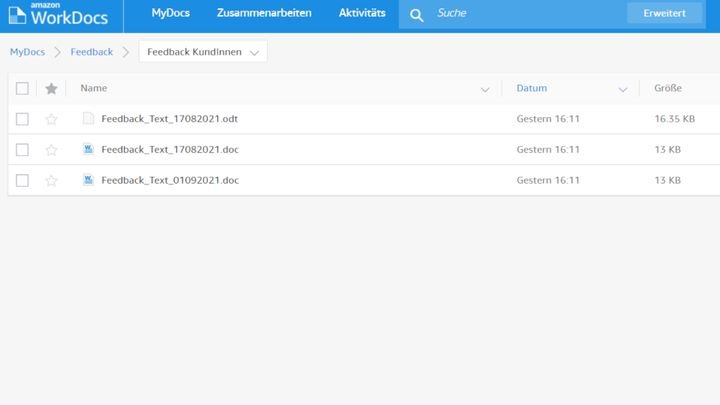Viewport: 720px width, 405px height.
Task: Select the checkbox for Feedback_Text_01092021.doc
Action: [x=22, y=180]
